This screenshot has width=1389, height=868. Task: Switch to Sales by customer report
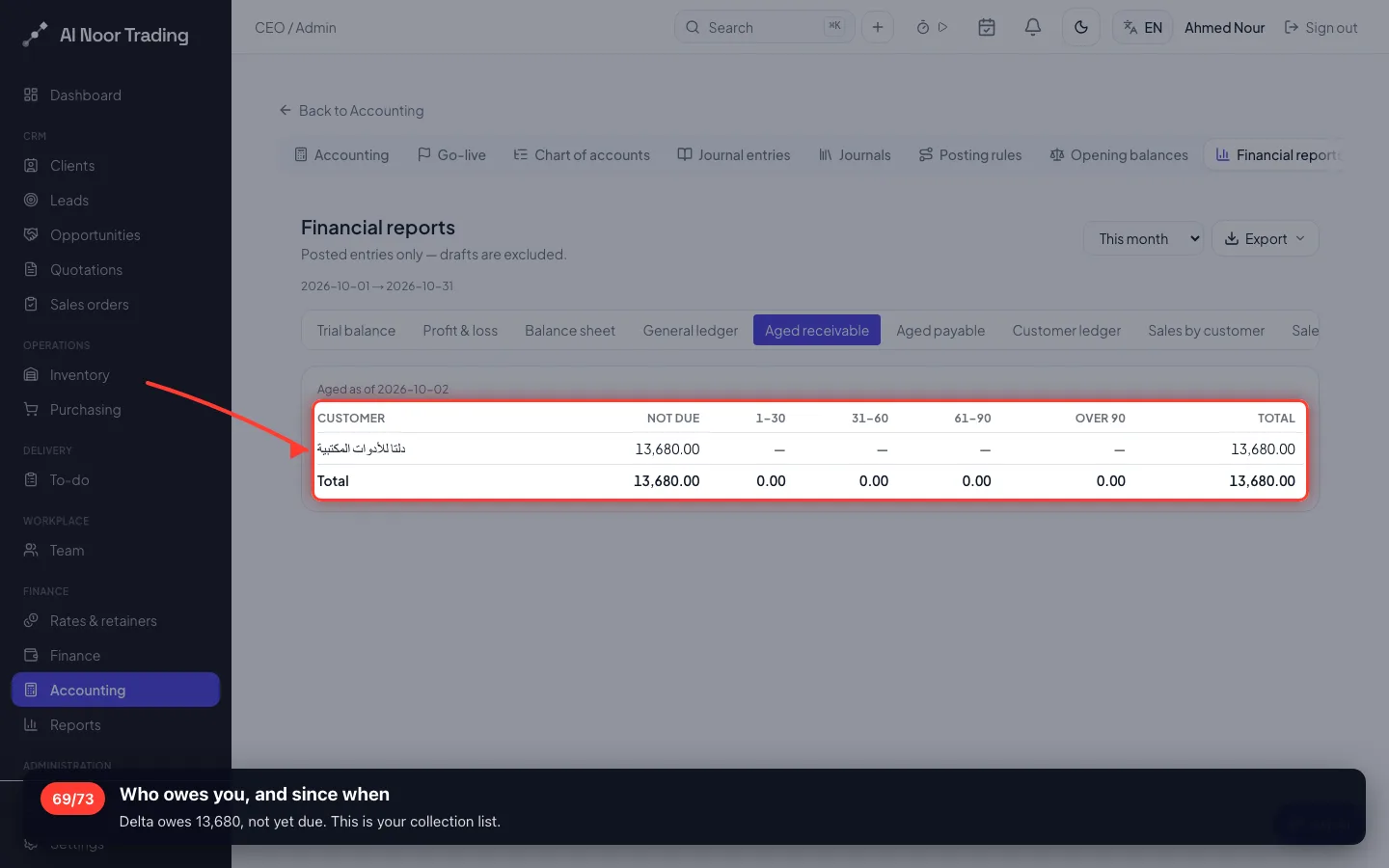click(x=1206, y=330)
